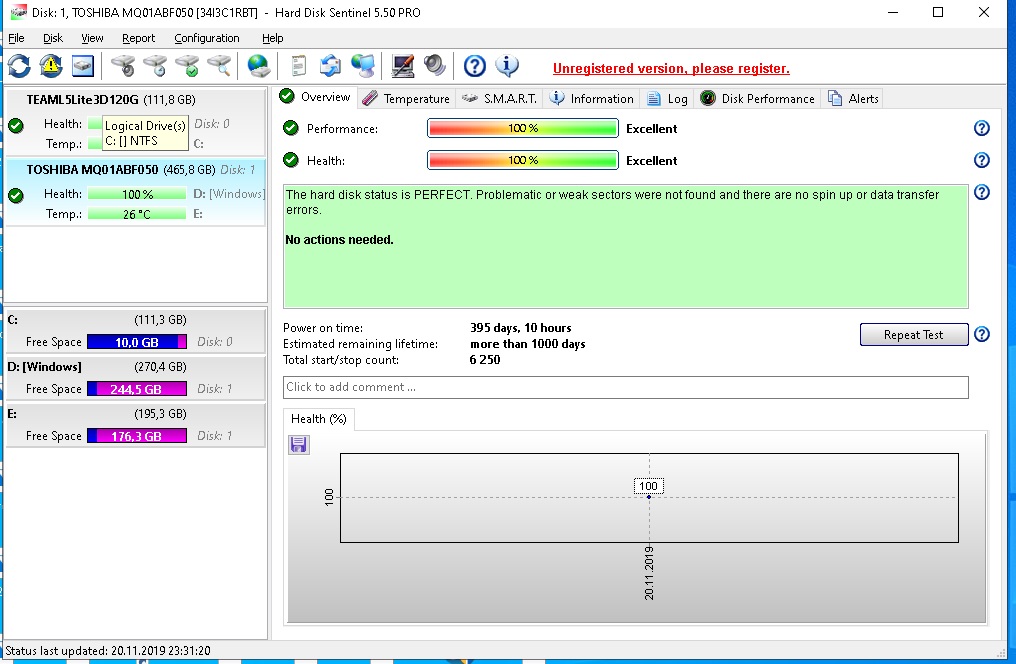Click the TOSHIBA temperature 26 °C bar
The image size is (1016, 664).
coord(137,214)
